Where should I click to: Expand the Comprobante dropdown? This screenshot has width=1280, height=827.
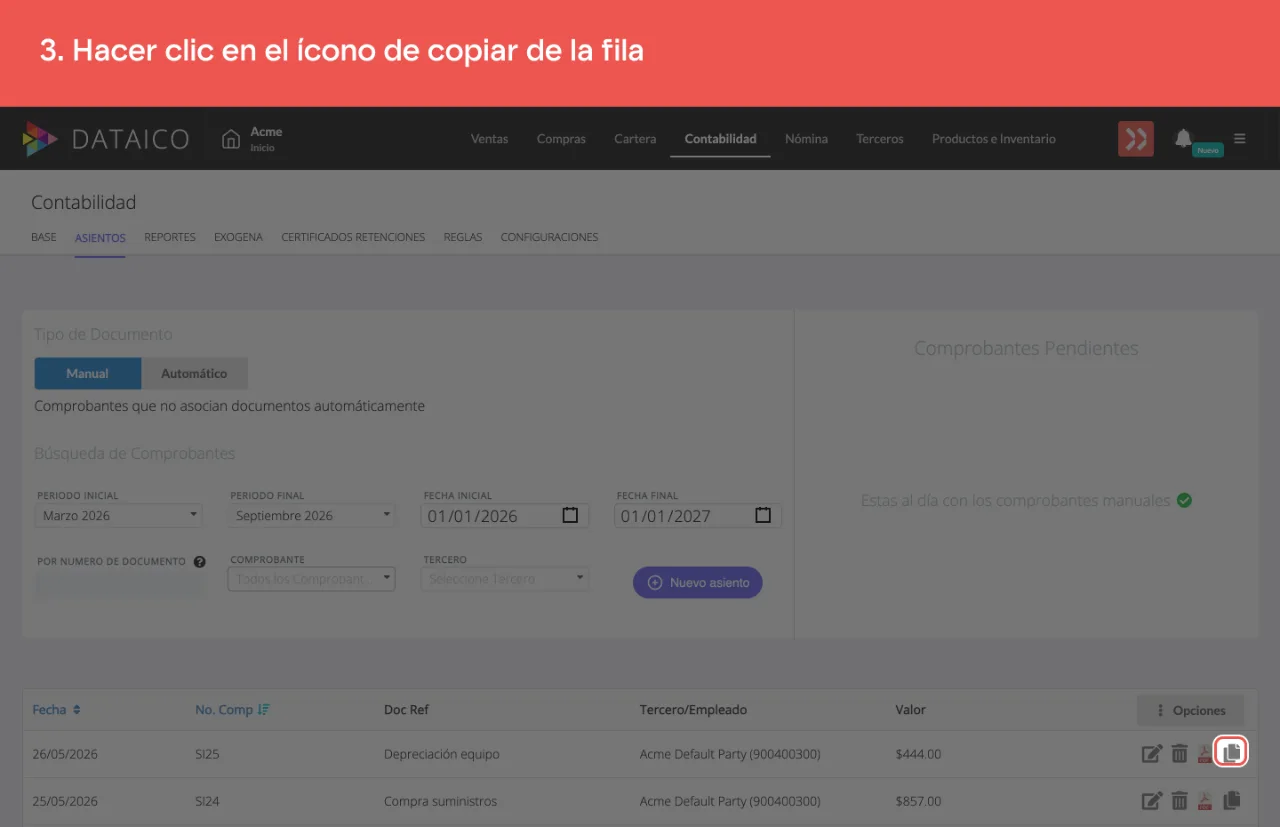click(x=312, y=579)
